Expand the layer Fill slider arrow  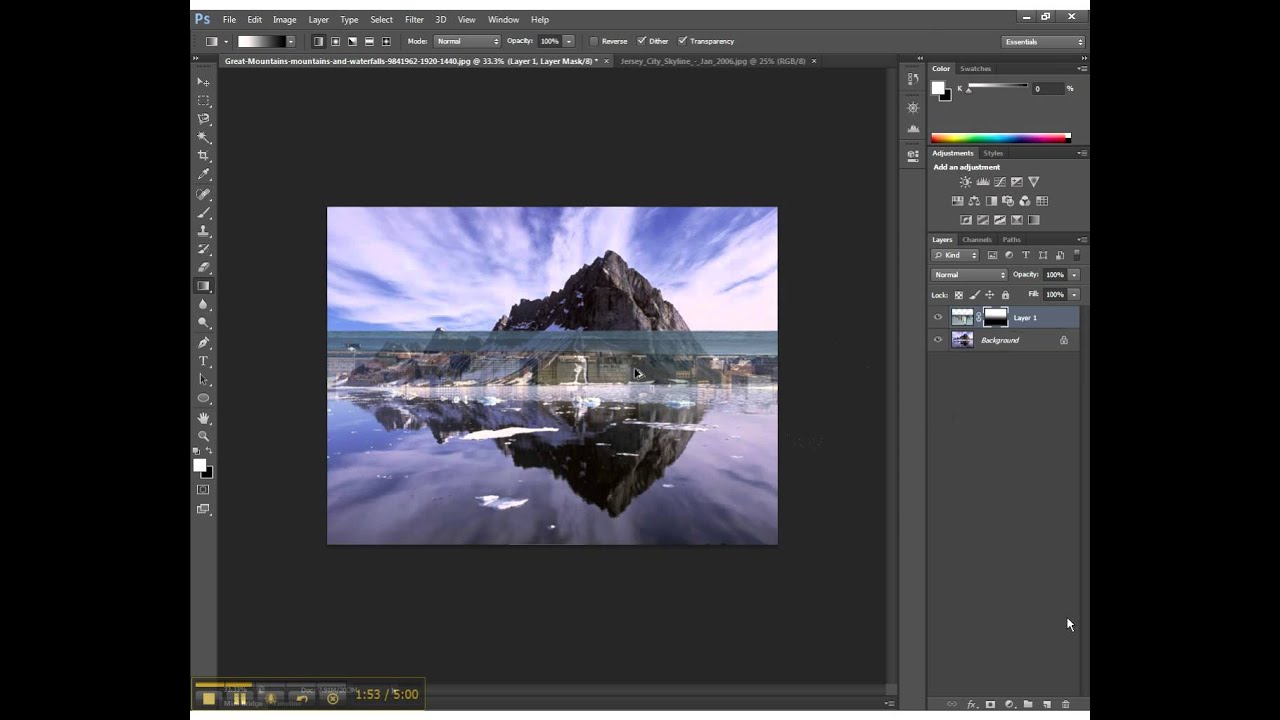1074,295
